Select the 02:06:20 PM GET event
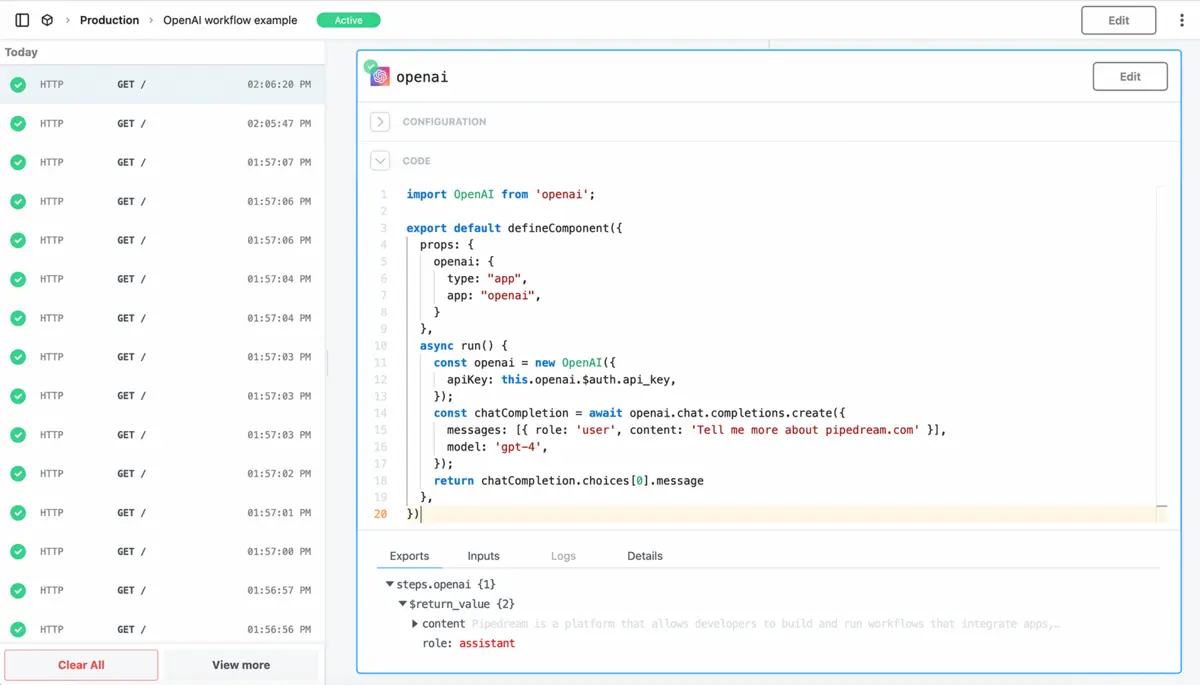Screen dimensions: 1200x685 162,85
